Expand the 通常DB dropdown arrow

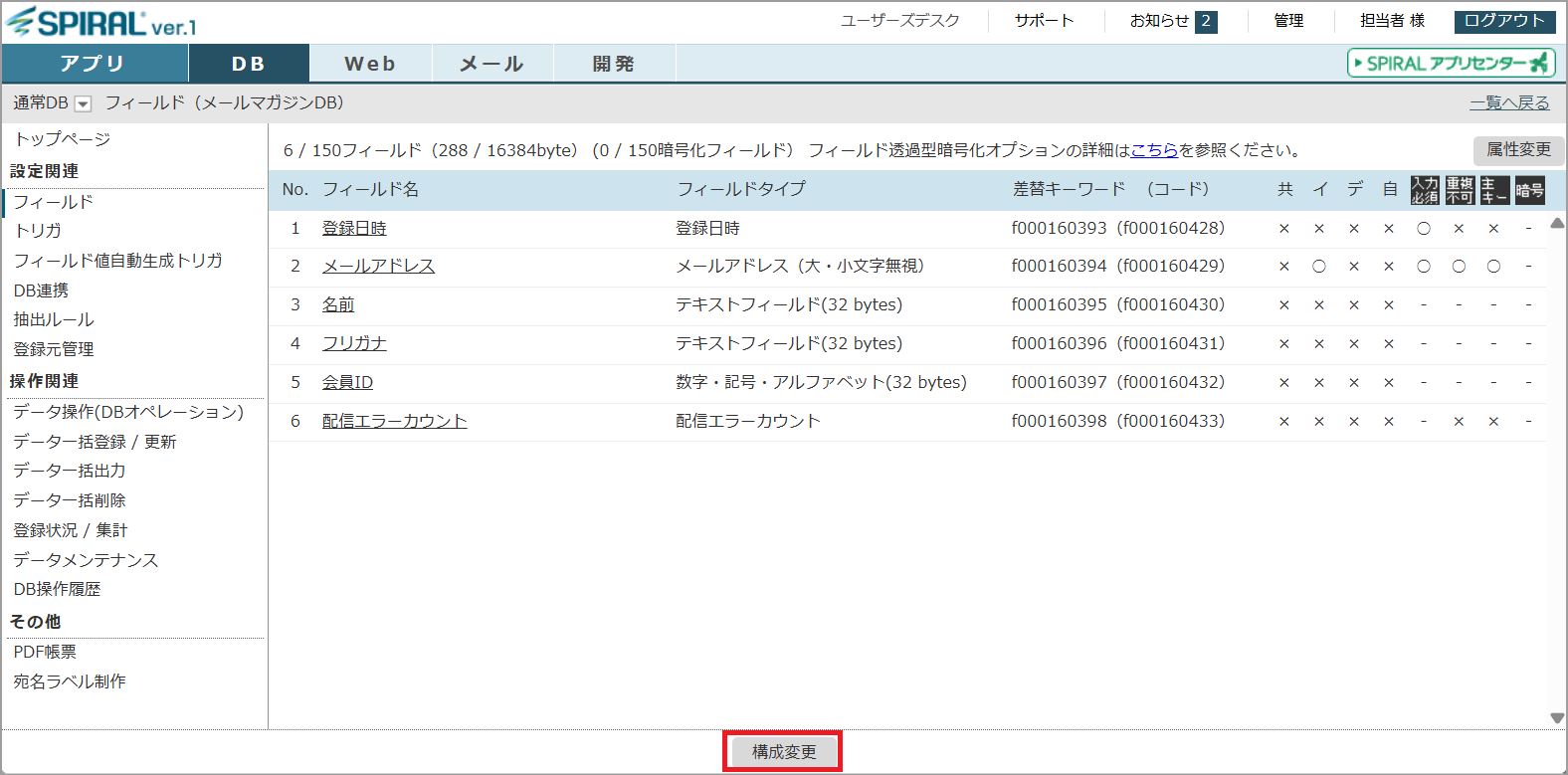84,104
